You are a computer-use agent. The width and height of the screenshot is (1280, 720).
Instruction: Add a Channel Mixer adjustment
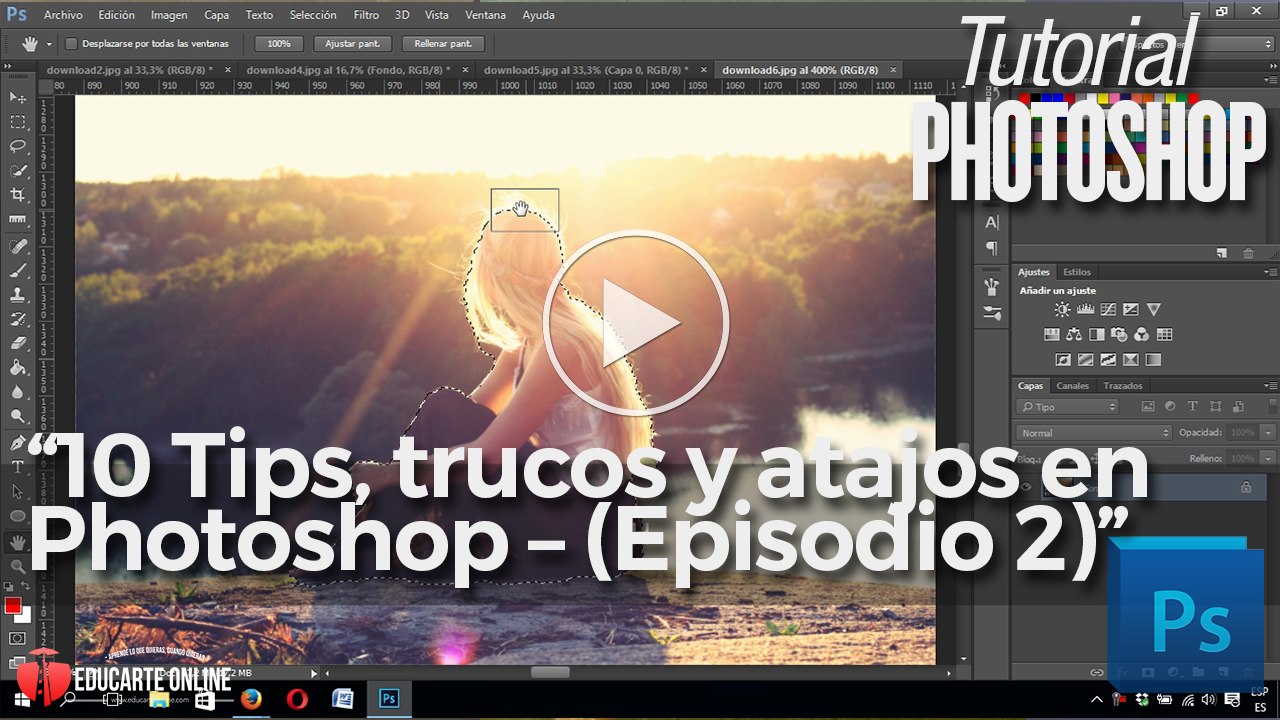[x=1141, y=335]
